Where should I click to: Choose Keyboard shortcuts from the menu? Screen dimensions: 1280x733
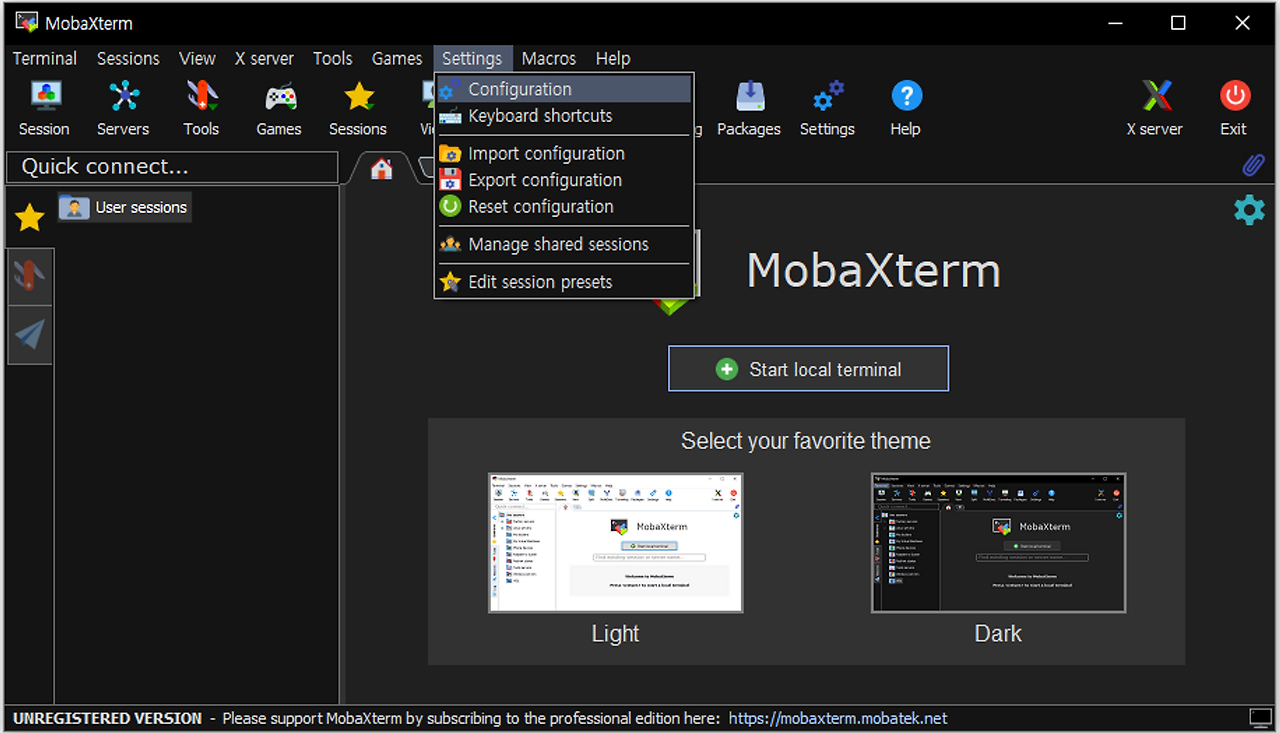click(564, 116)
